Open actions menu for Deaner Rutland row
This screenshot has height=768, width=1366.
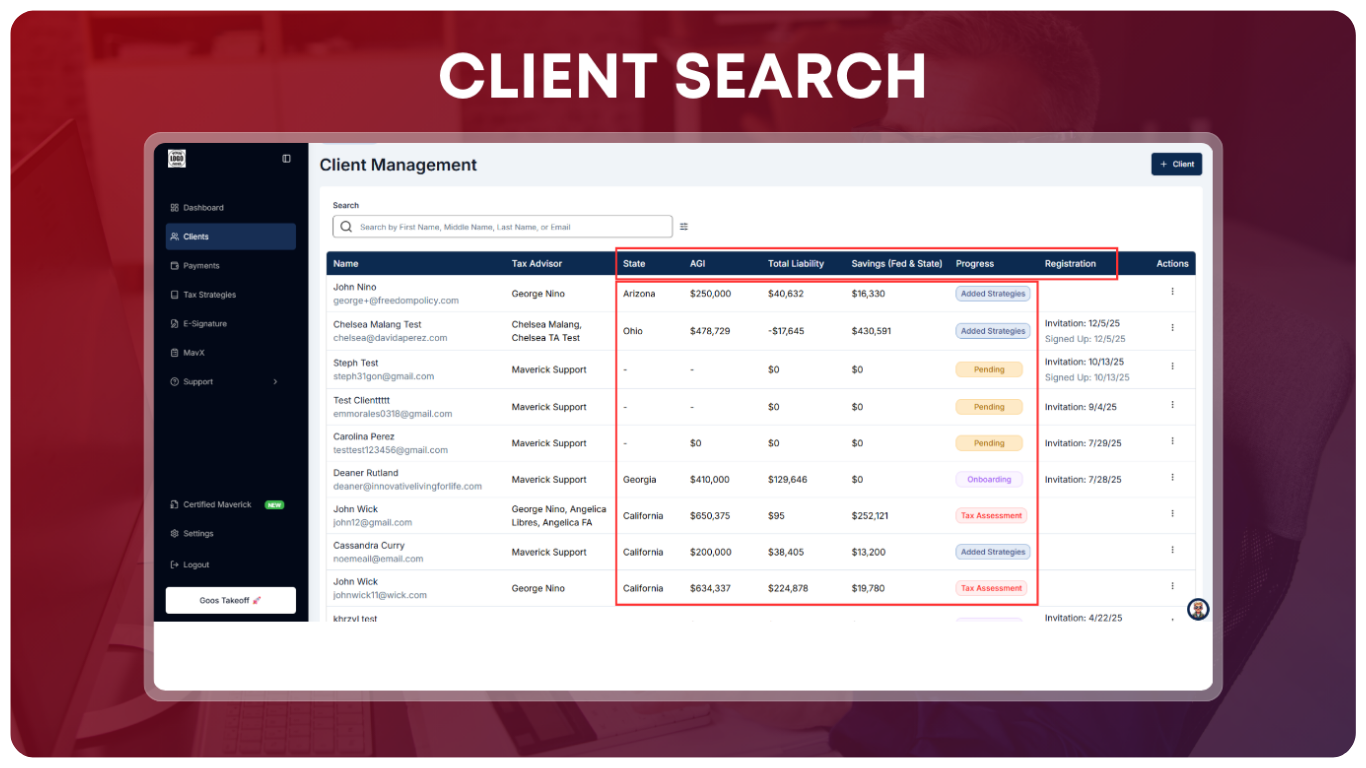pos(1172,478)
